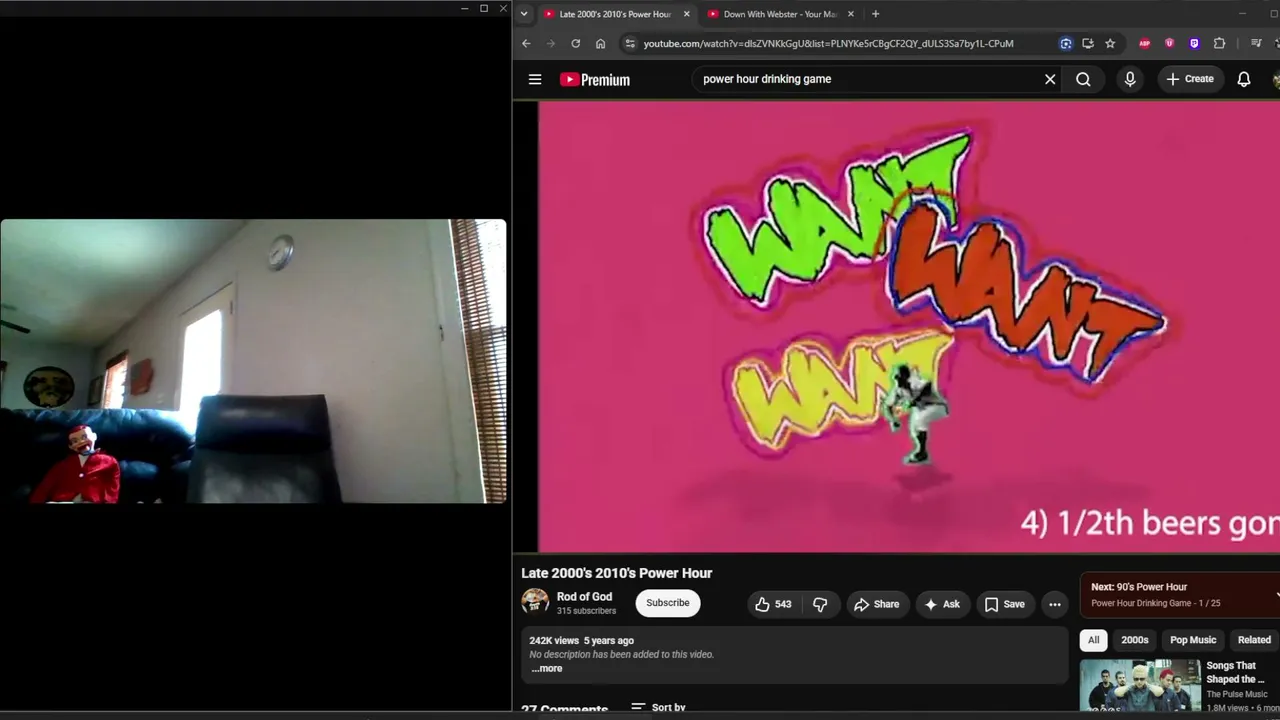Open the Next: 90's Power Hour playlist panel
Viewport: 1280px width, 720px height.
click(1180, 595)
